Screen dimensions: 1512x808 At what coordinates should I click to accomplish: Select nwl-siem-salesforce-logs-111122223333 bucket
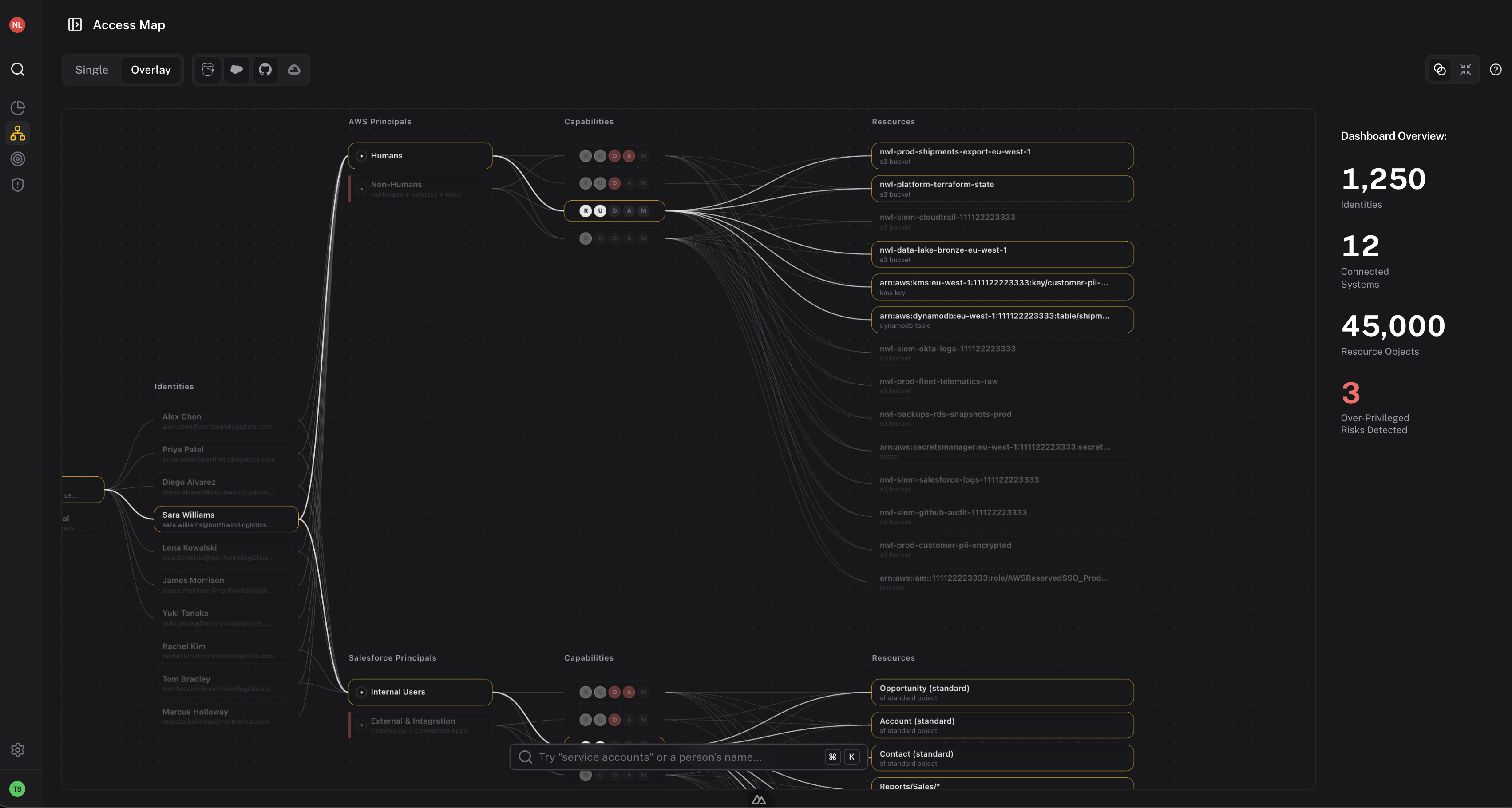(1002, 484)
